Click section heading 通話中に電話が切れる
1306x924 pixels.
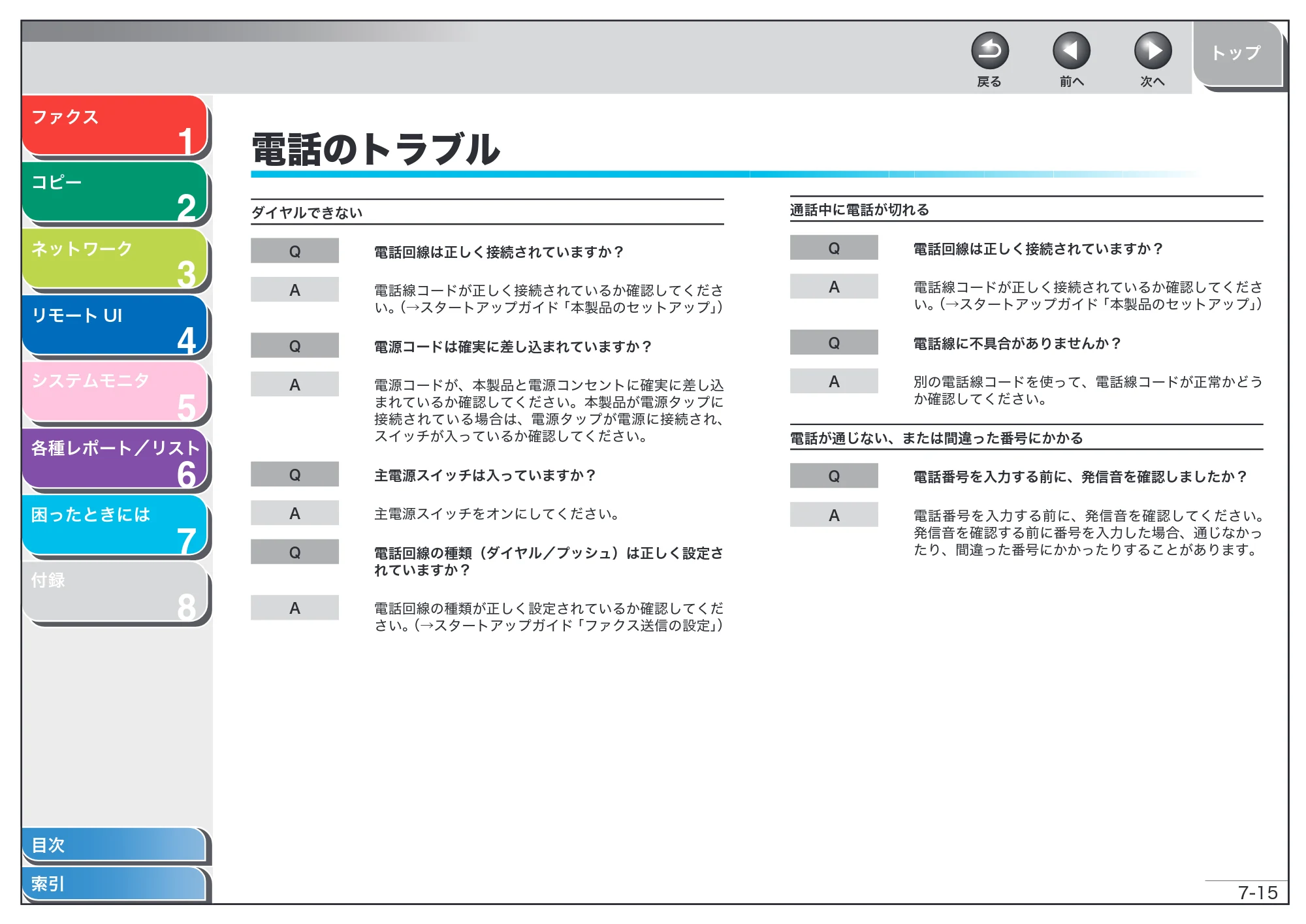click(x=859, y=210)
